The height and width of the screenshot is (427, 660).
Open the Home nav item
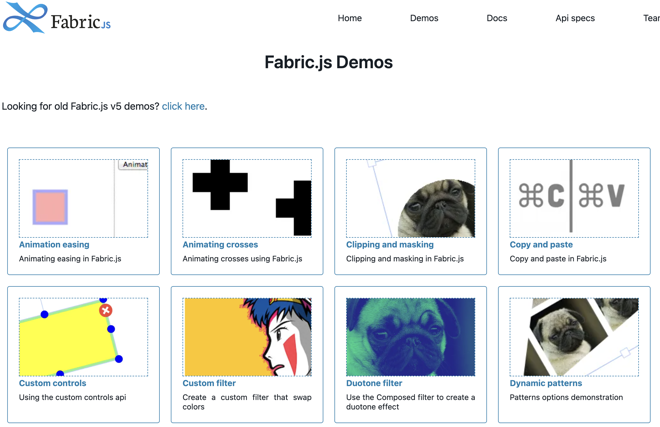click(x=349, y=18)
